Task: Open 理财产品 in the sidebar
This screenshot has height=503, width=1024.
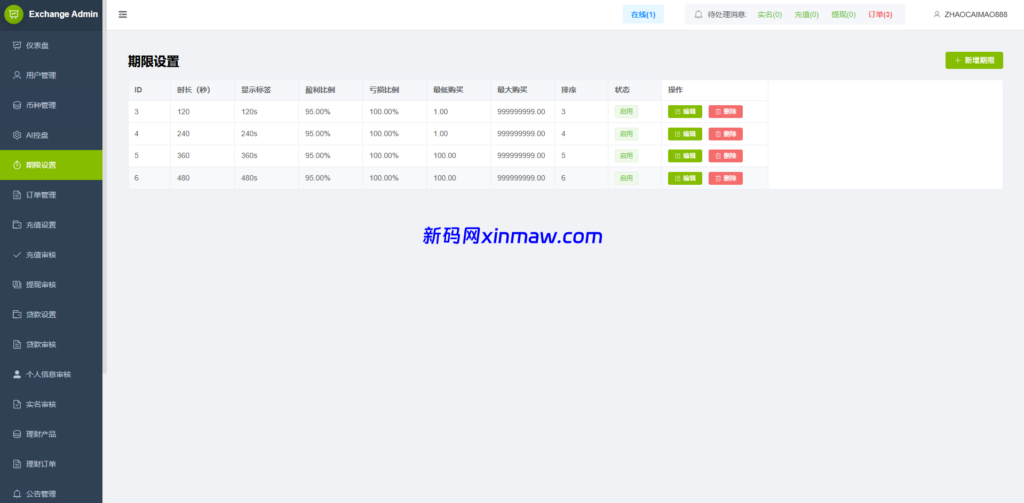Action: [51, 434]
